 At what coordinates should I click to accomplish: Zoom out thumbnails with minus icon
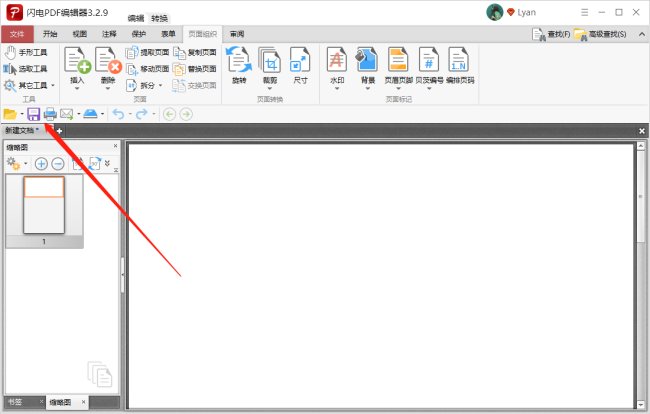(x=58, y=163)
